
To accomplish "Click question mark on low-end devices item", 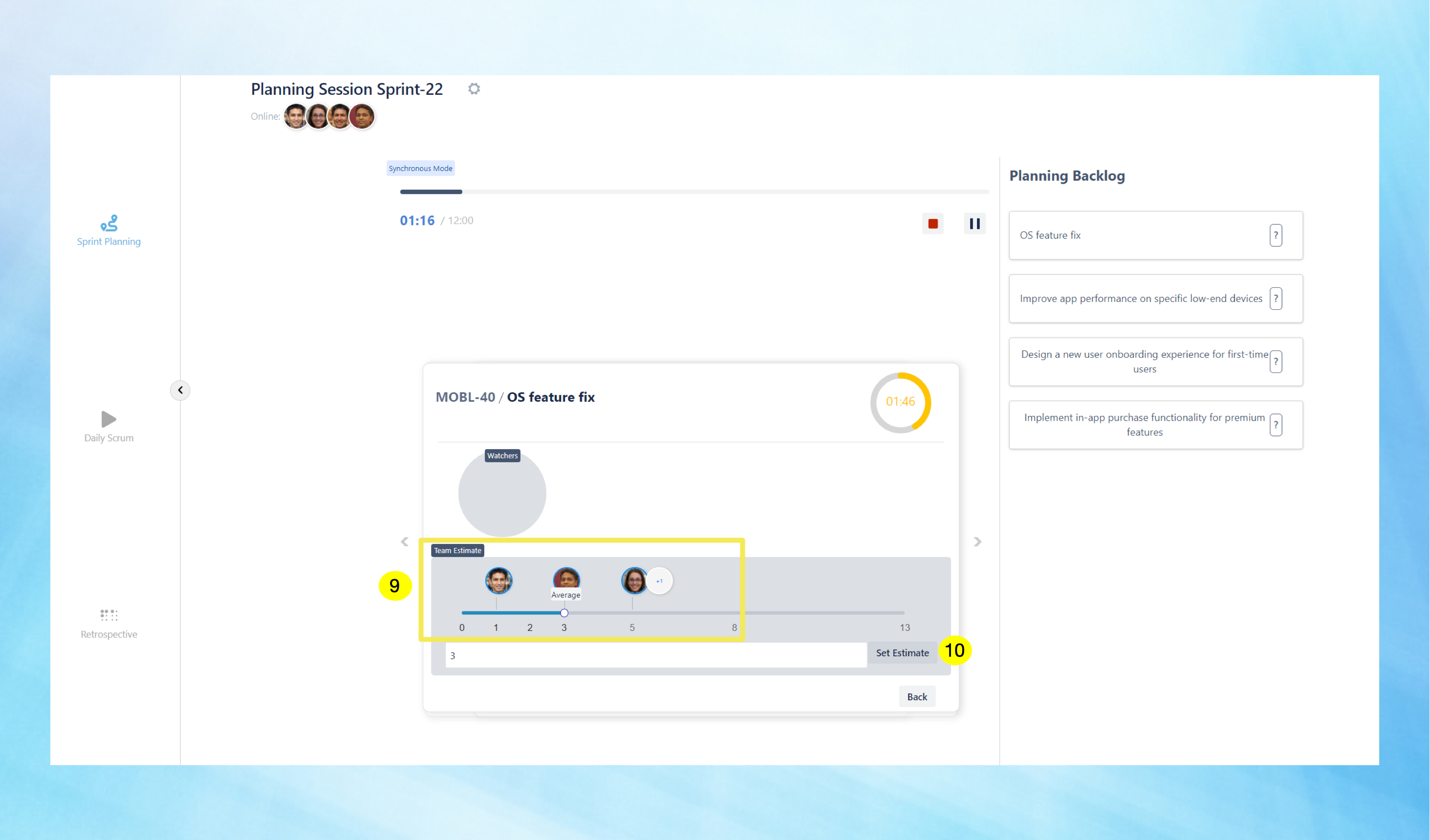I will click(x=1276, y=299).
